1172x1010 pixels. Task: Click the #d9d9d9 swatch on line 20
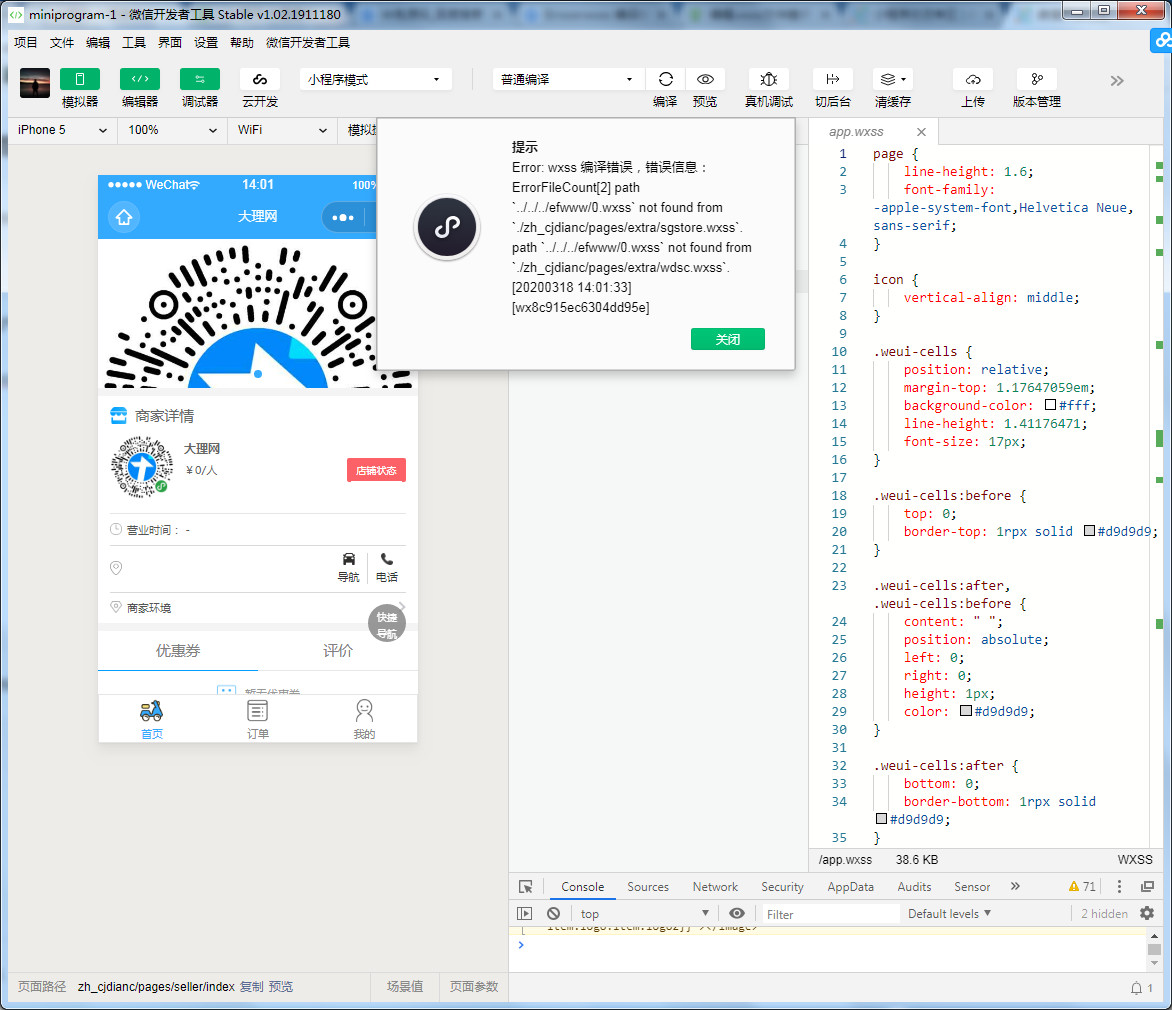click(x=1089, y=531)
